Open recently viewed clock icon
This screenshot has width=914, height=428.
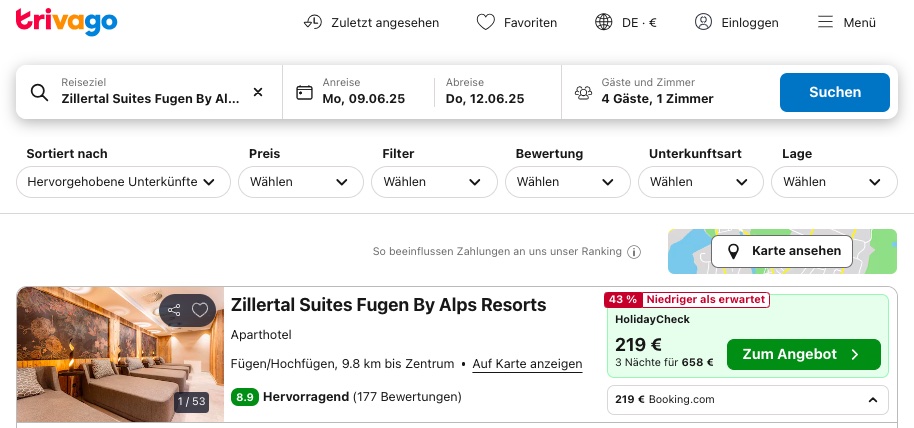point(313,22)
